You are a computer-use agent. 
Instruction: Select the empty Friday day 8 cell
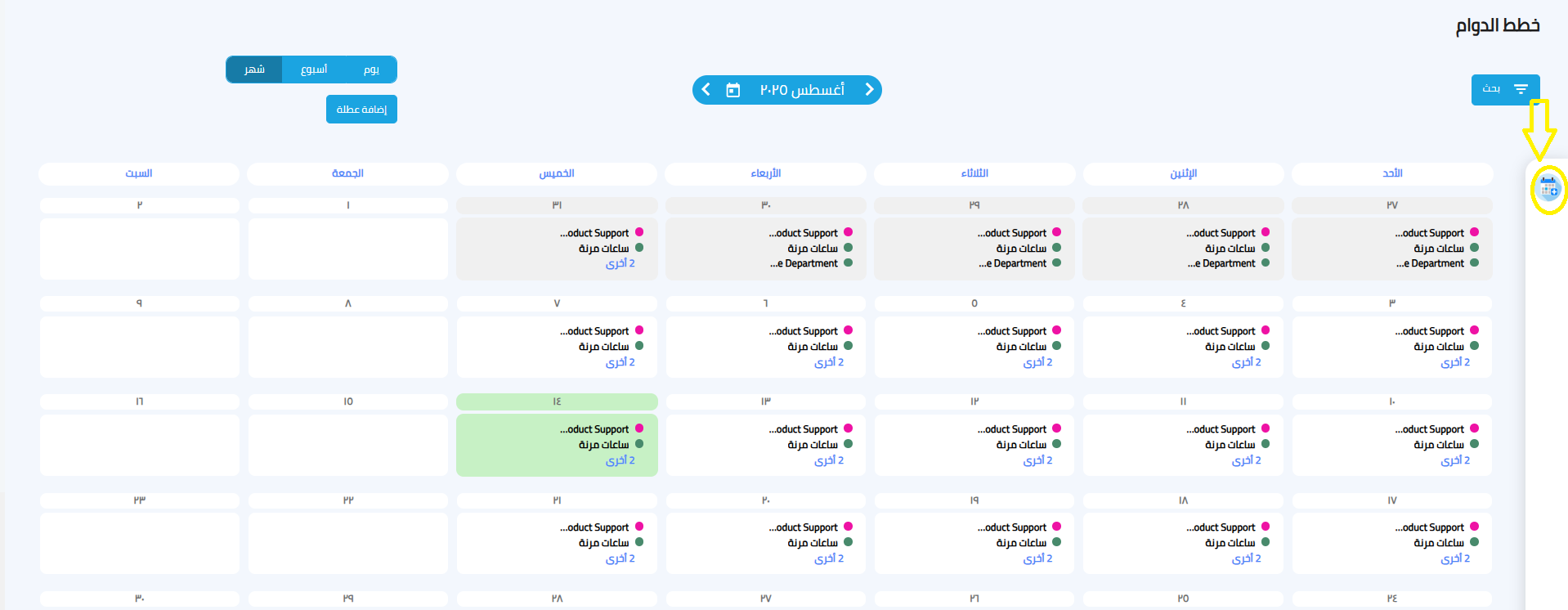pos(348,347)
